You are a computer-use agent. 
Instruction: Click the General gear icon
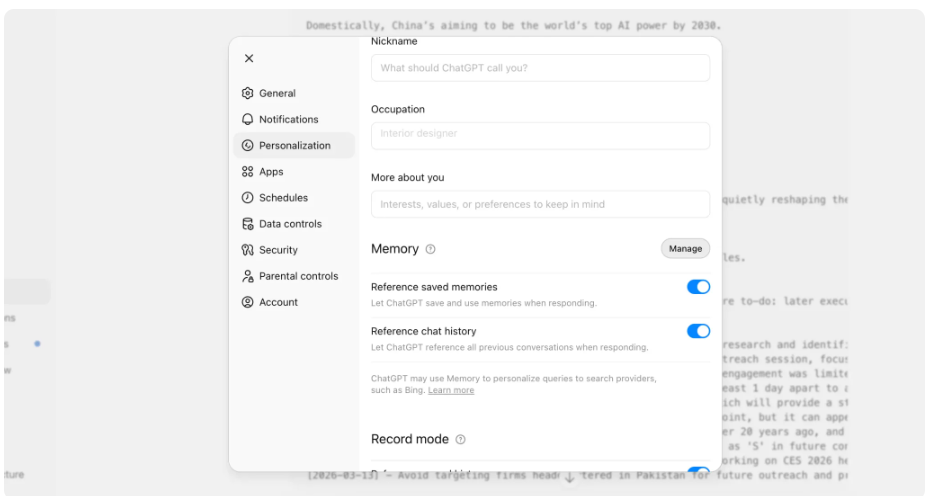coord(248,94)
